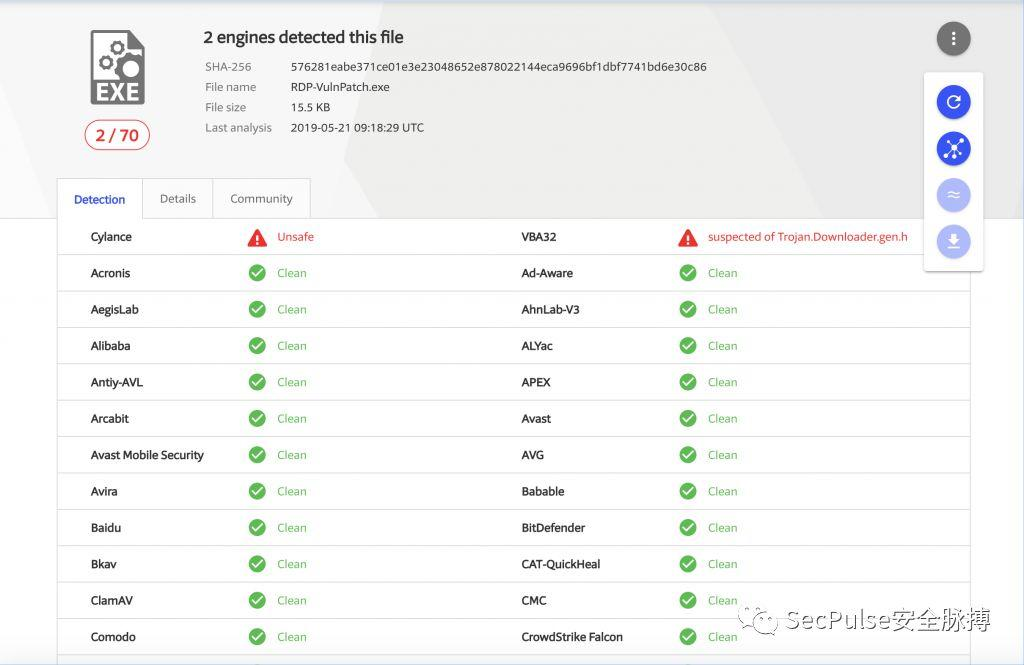Click the AhnLab-V3 engine name

[550, 310]
